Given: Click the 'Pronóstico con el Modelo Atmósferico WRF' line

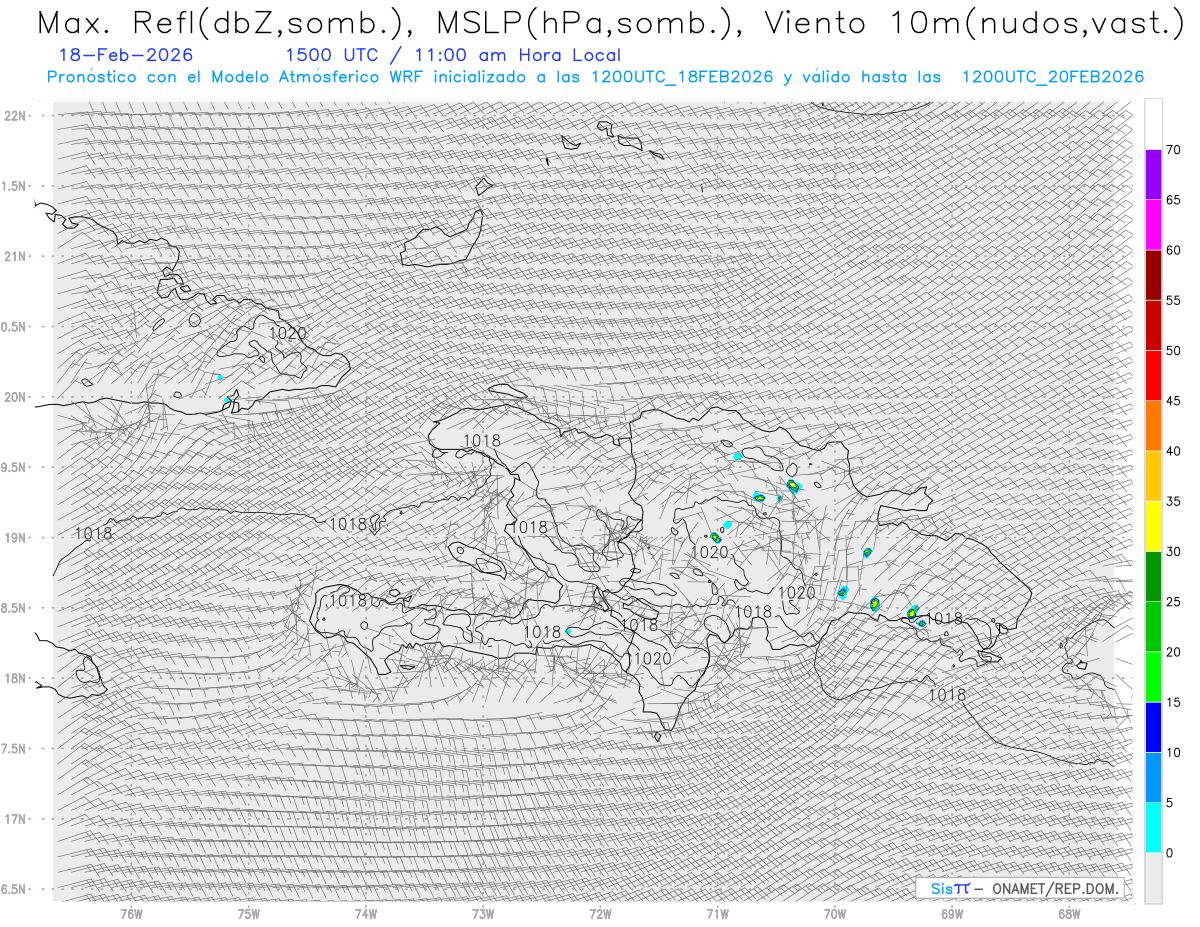Looking at the screenshot, I should click(x=595, y=77).
